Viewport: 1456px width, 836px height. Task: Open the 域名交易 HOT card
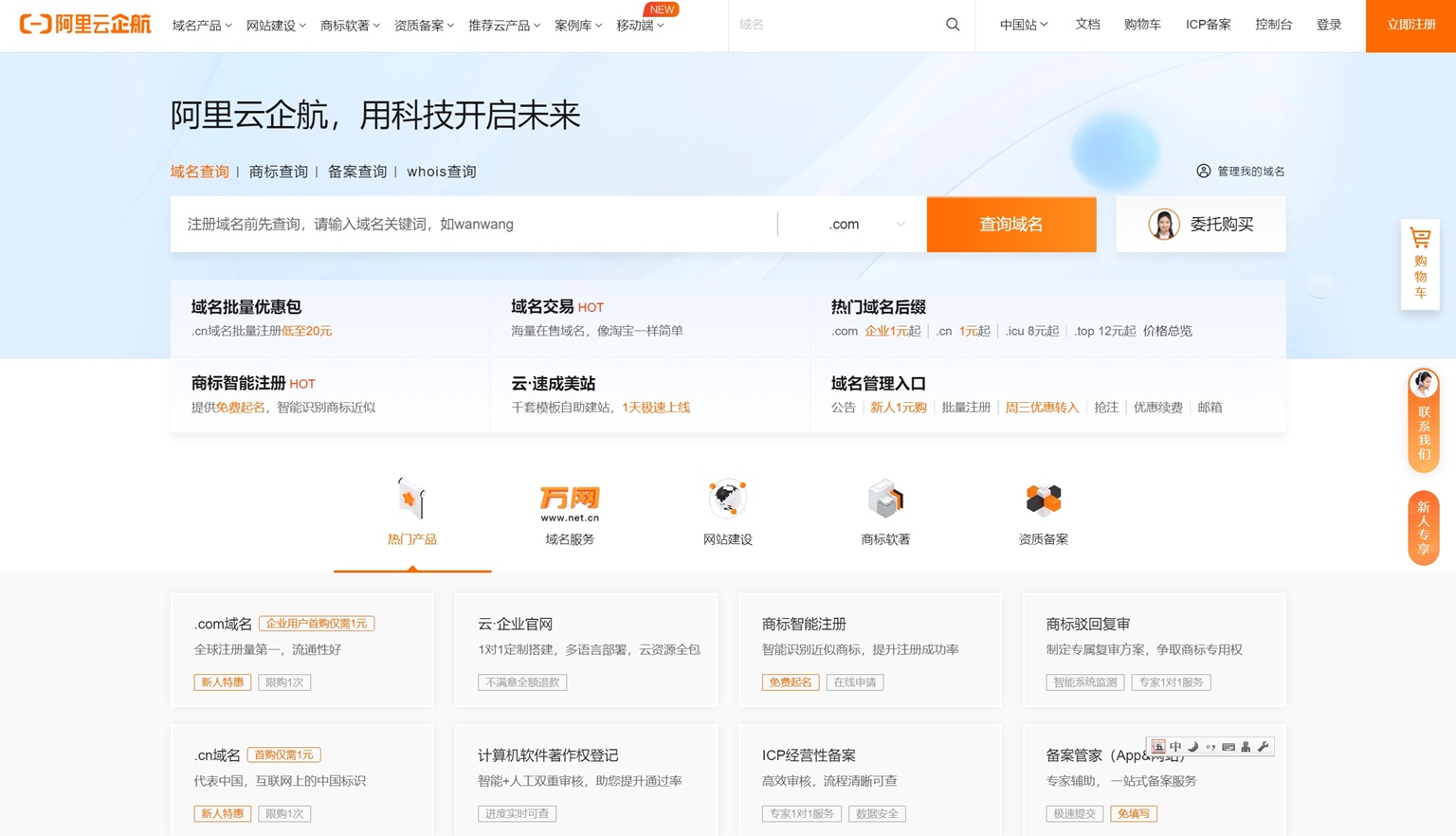(650, 318)
